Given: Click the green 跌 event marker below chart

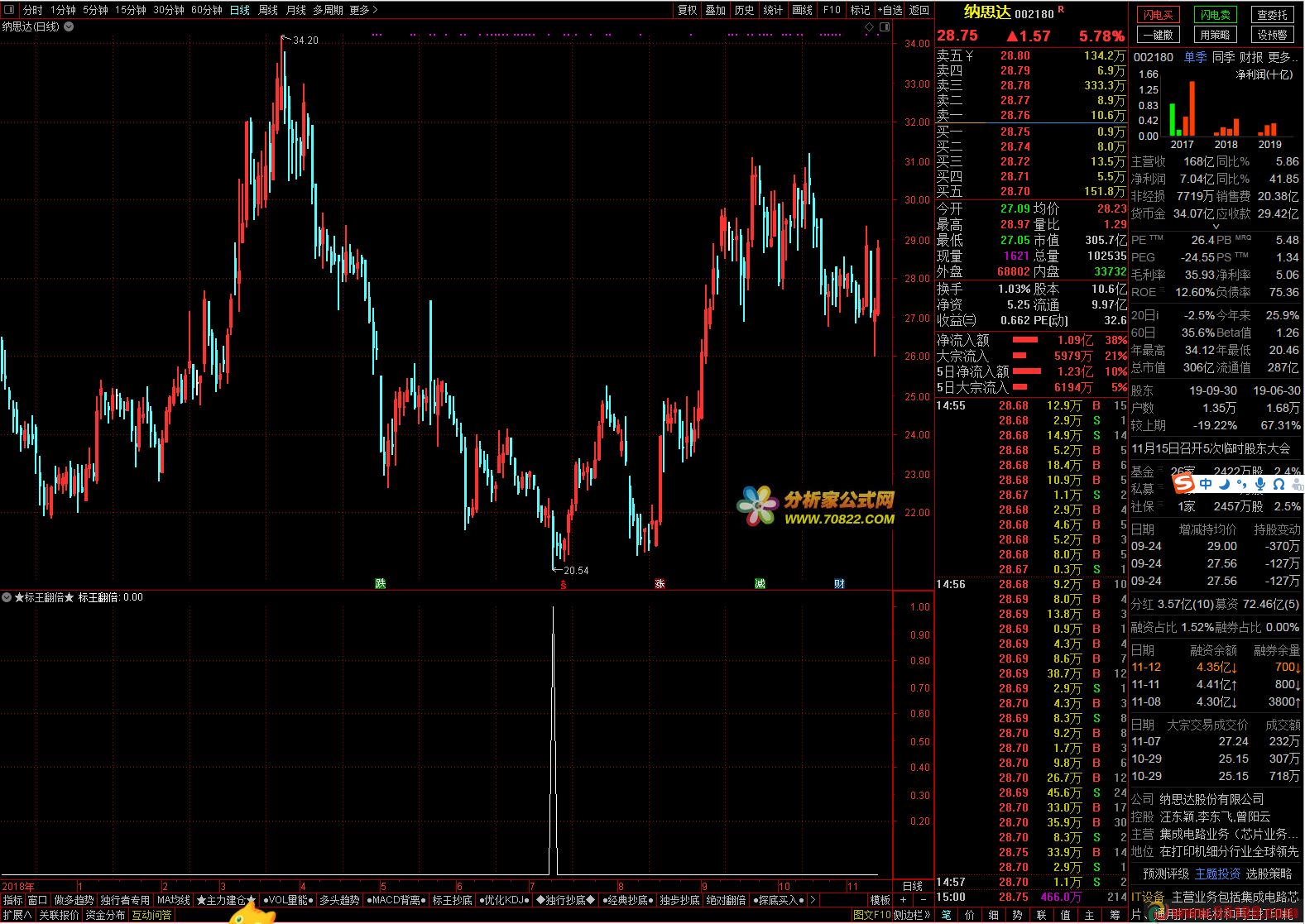Looking at the screenshot, I should coord(381,583).
